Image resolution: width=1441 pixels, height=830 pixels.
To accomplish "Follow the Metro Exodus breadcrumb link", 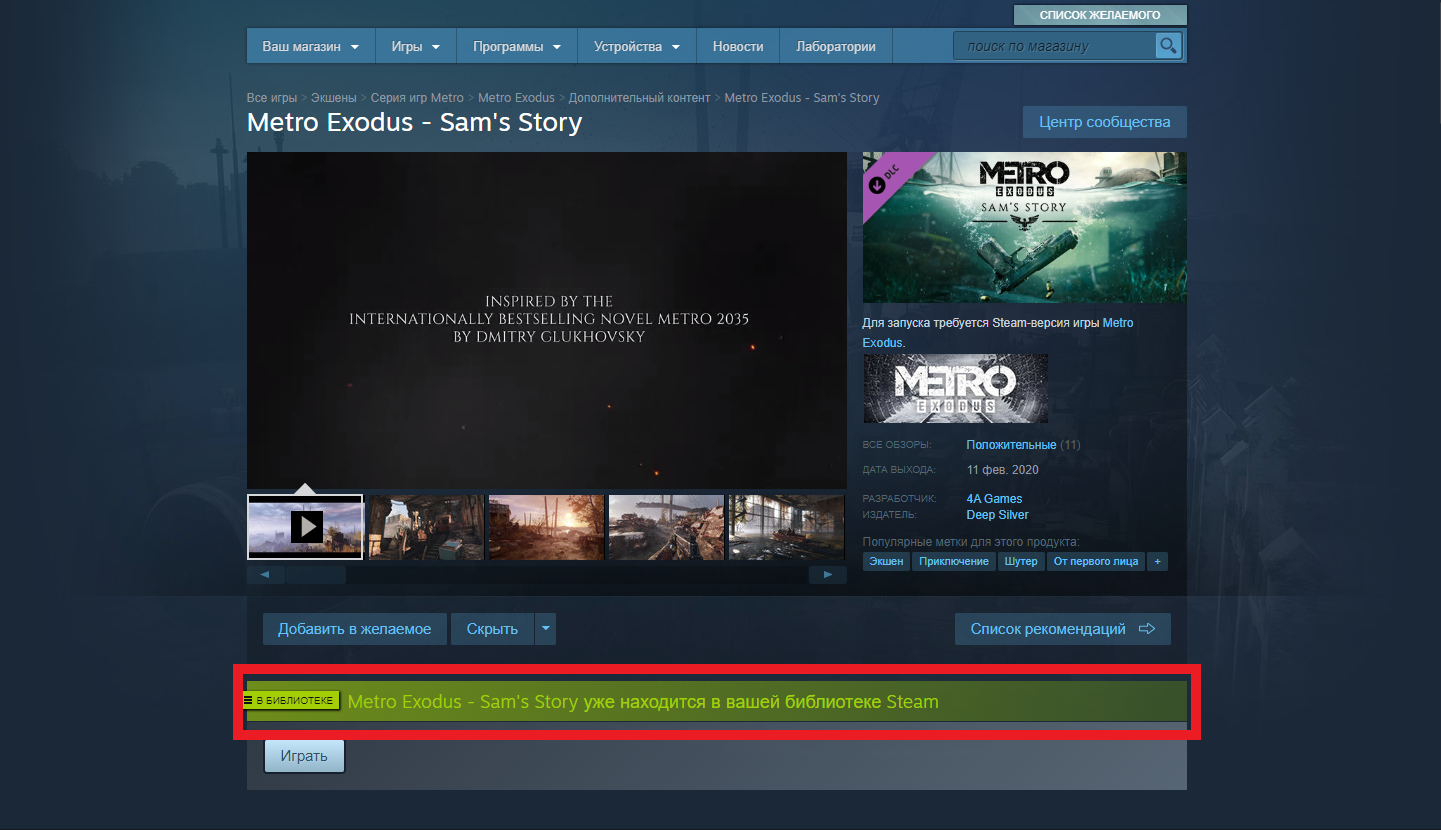I will [516, 98].
